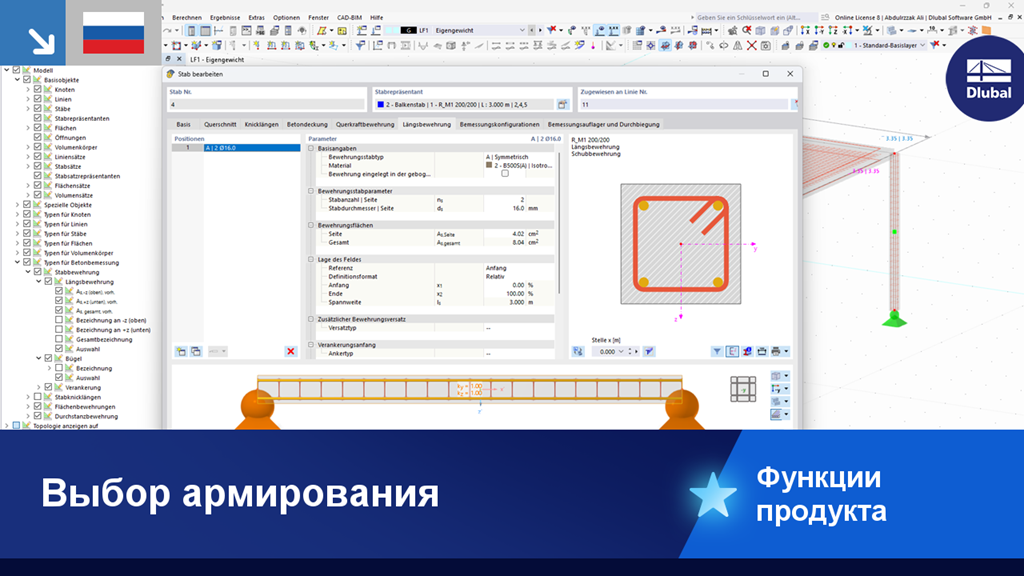Image resolution: width=1024 pixels, height=576 pixels.
Task: Toggle Durchstanzbewehrung checkbox
Action: [38, 416]
